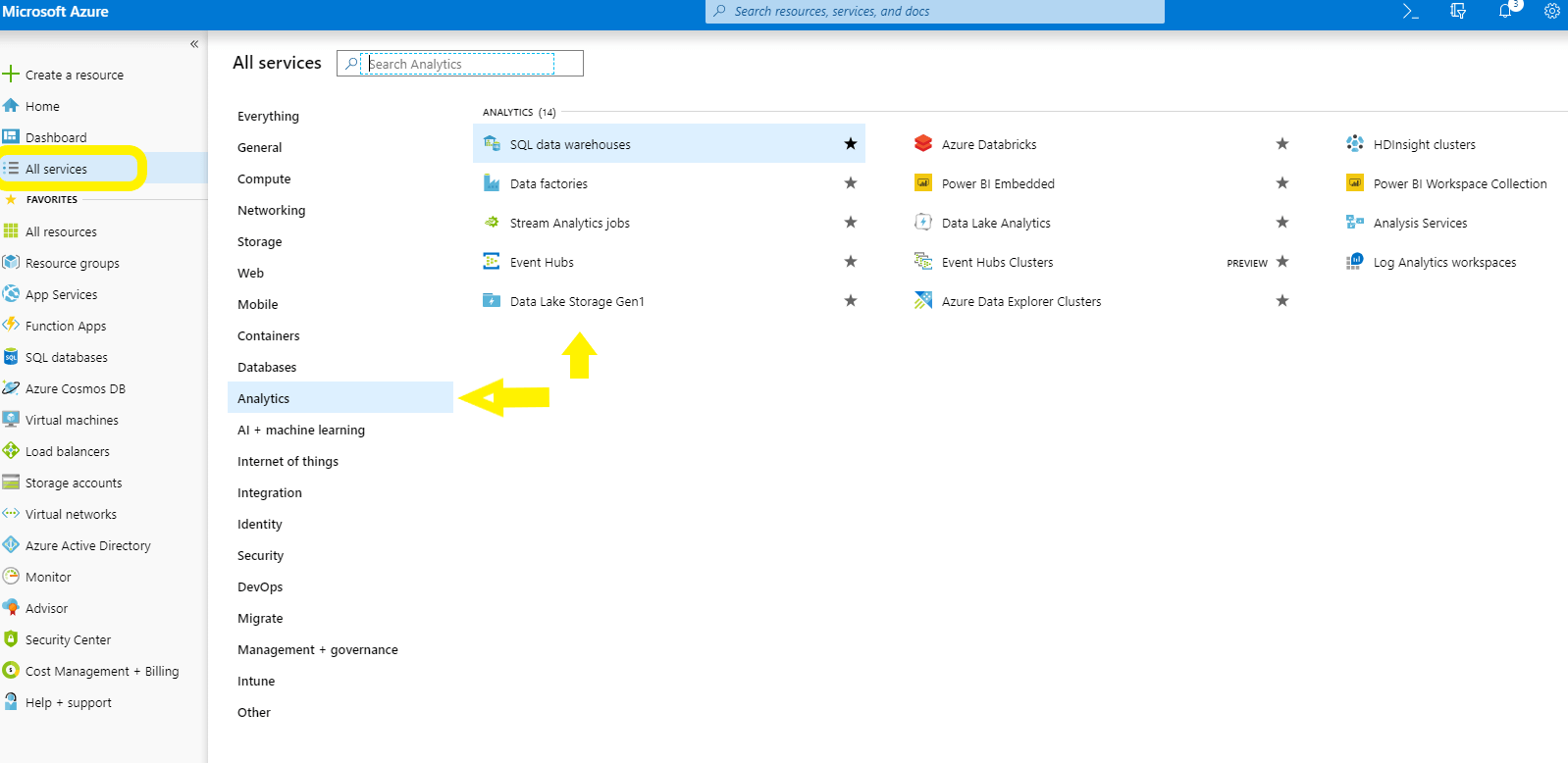Open Cloud Shell from top bar

click(x=1411, y=12)
